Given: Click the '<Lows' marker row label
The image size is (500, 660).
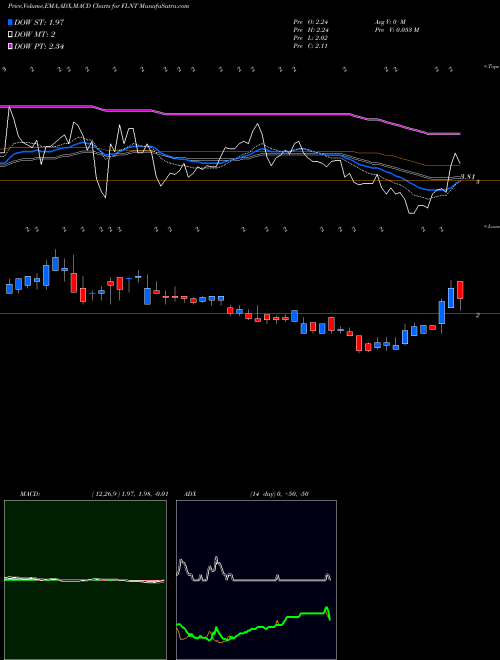Looking at the screenshot, I should 492,226.
